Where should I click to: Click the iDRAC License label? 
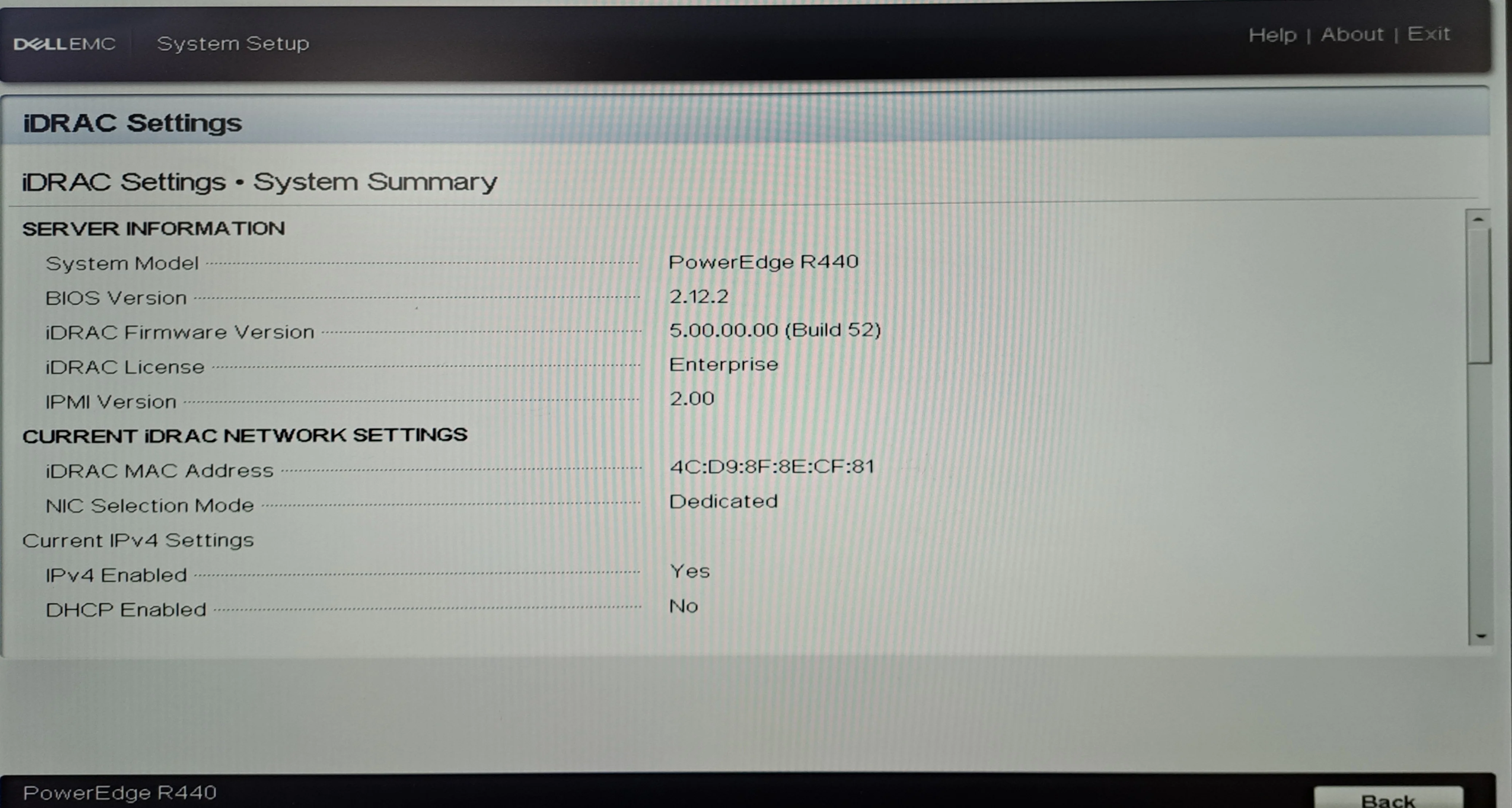(125, 367)
